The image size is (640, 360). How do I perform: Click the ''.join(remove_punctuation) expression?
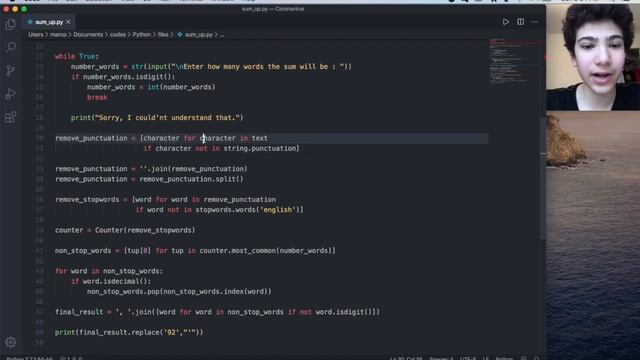193,169
